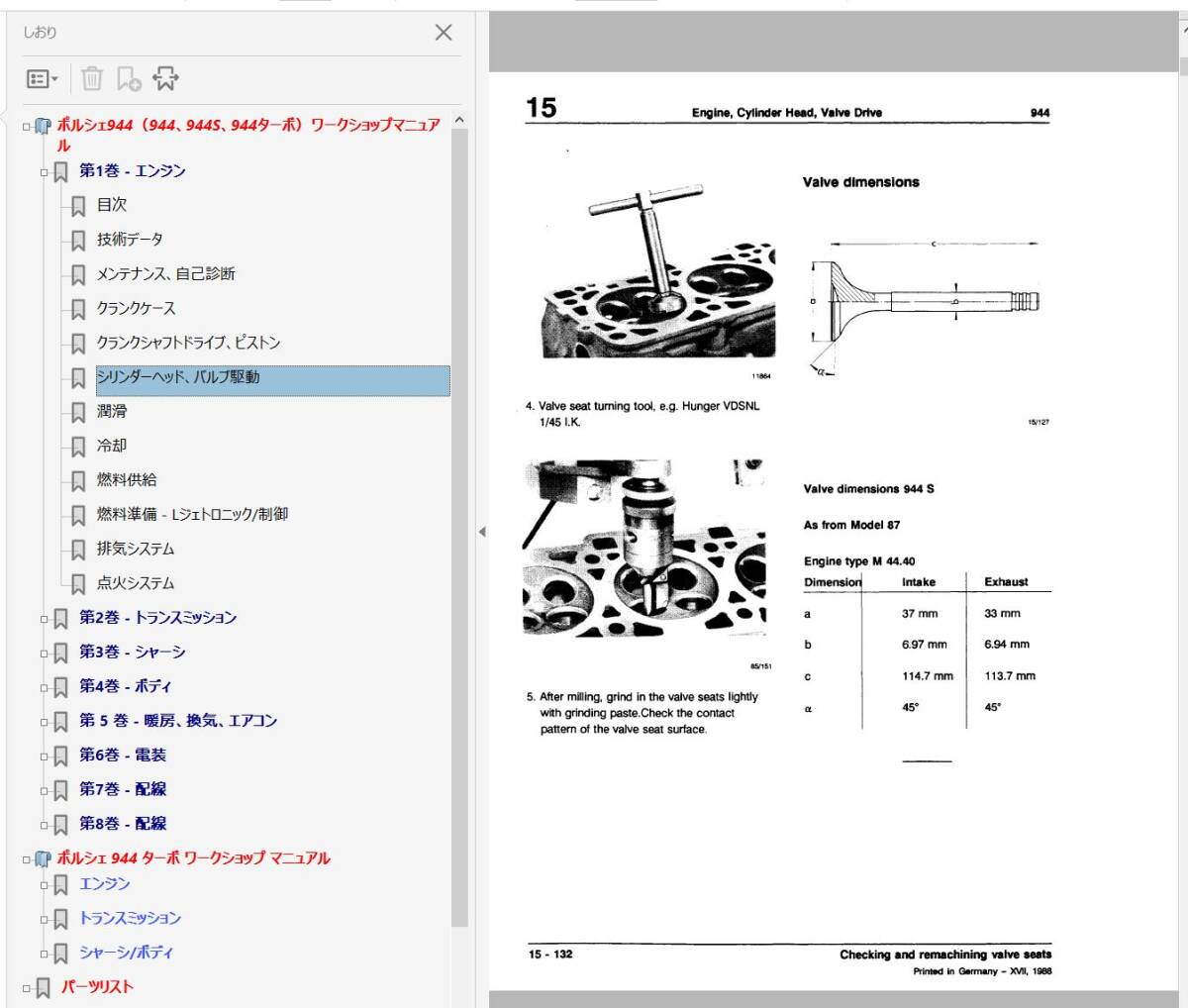Expand the blue エンジン bookmark under Turbo manual
This screenshot has width=1188, height=1008.
(44, 885)
